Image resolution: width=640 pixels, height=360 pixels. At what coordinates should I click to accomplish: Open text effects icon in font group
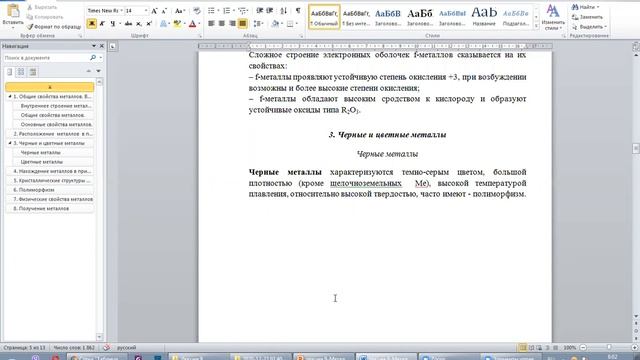coord(164,24)
